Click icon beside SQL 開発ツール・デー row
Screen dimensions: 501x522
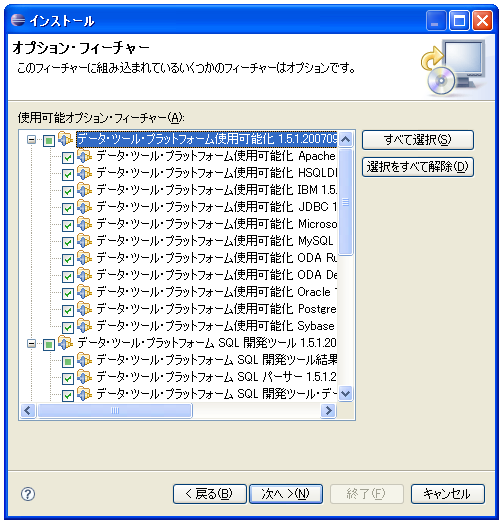[x=85, y=394]
